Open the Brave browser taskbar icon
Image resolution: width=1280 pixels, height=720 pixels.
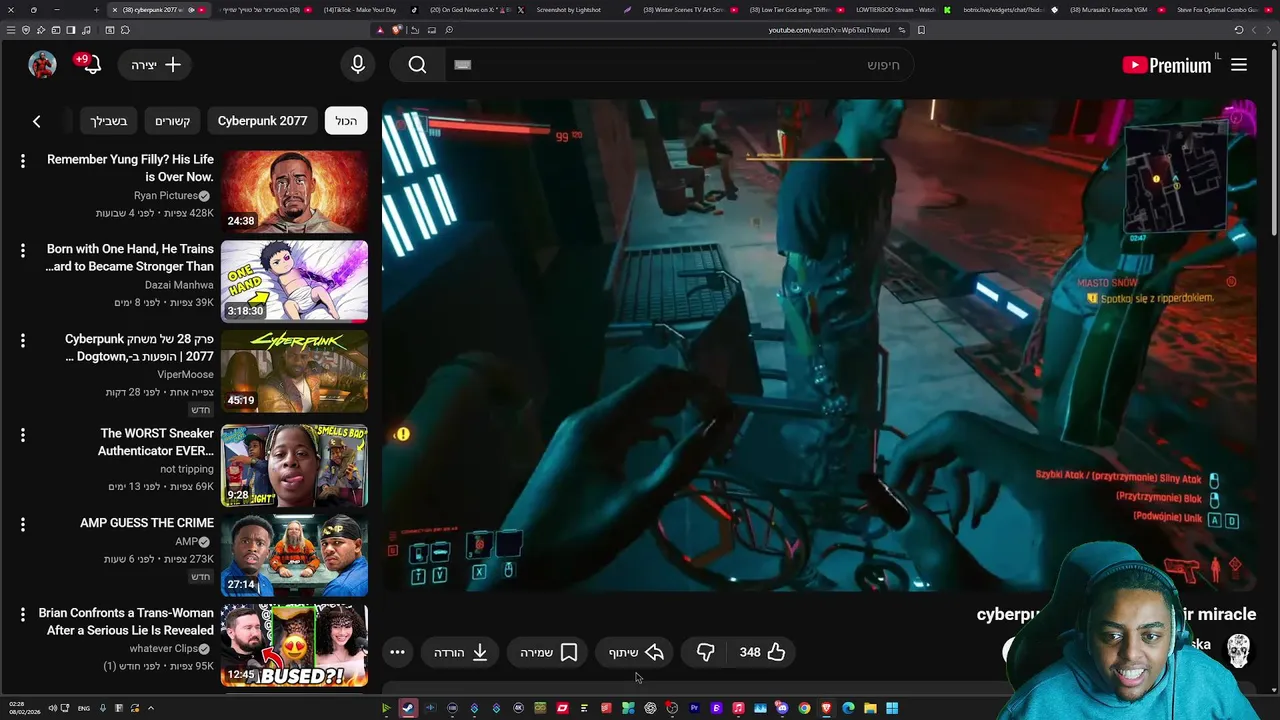click(826, 708)
